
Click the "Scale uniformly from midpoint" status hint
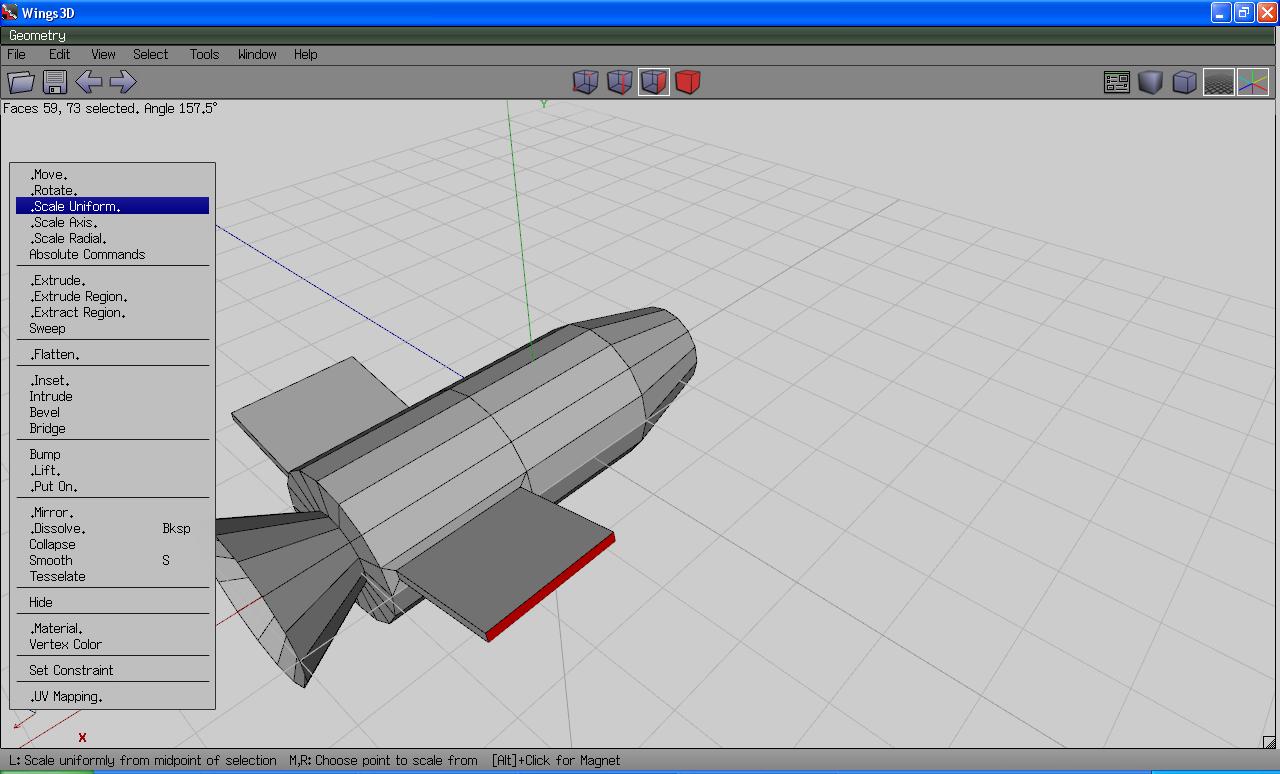pyautogui.click(x=142, y=760)
